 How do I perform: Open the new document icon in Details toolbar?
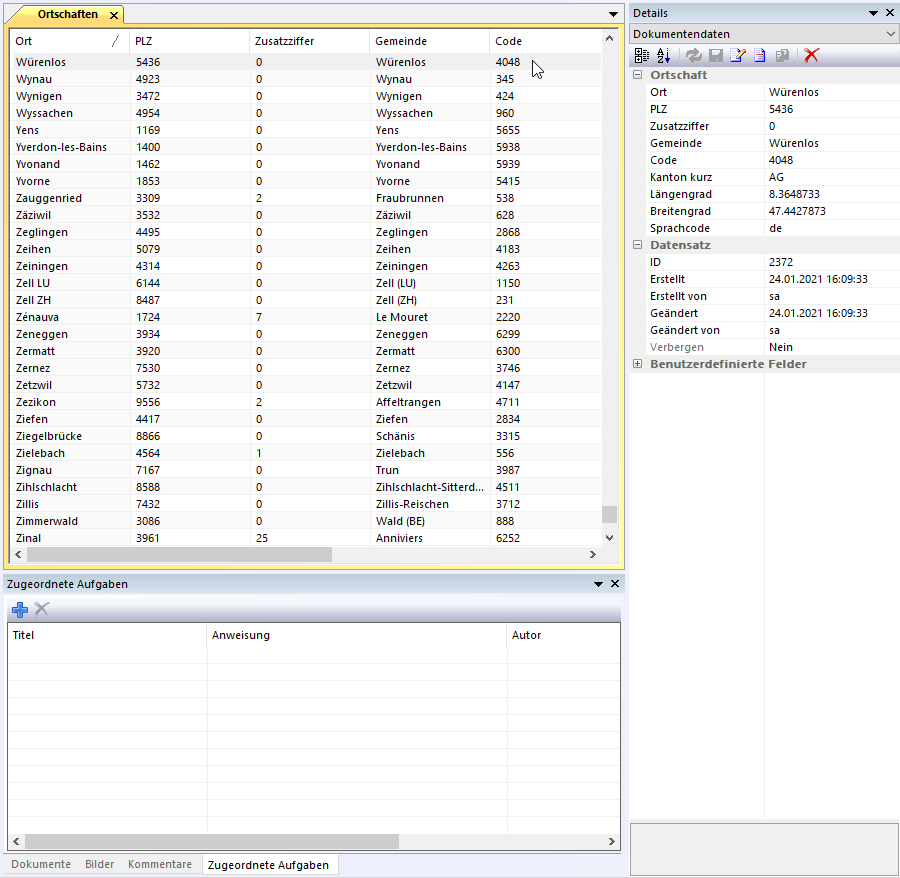(x=760, y=56)
